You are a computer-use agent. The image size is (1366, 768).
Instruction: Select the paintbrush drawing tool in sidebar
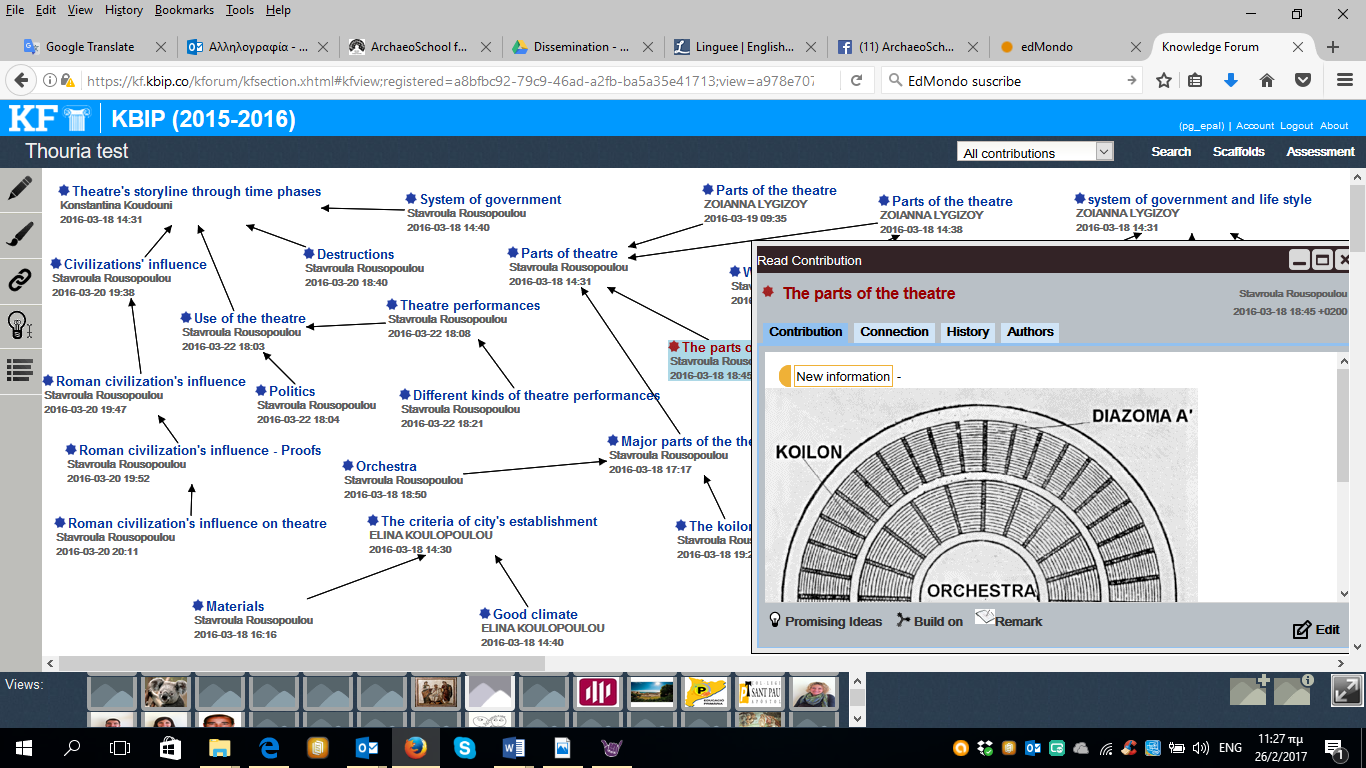(x=20, y=234)
